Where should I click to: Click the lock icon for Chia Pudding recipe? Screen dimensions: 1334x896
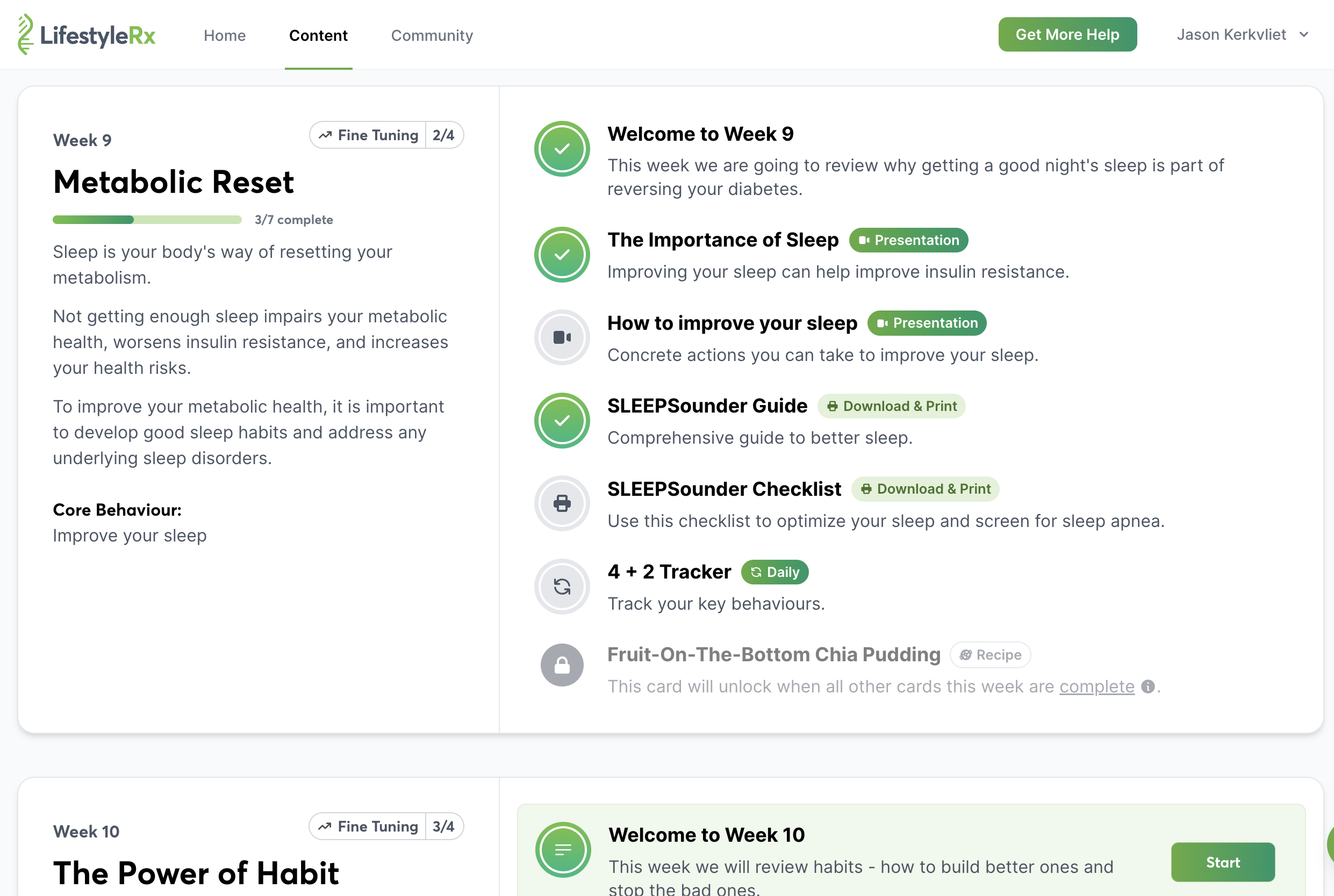tap(562, 665)
